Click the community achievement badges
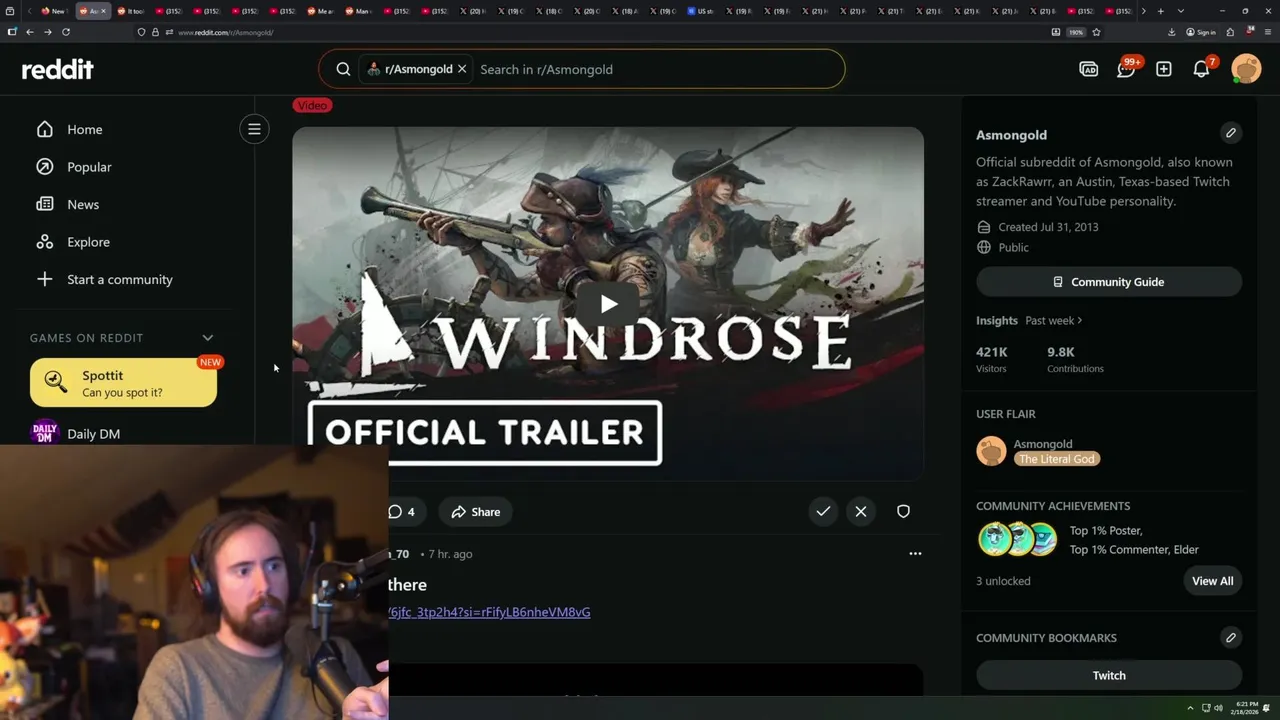This screenshot has width=1280, height=720. coord(1017,540)
